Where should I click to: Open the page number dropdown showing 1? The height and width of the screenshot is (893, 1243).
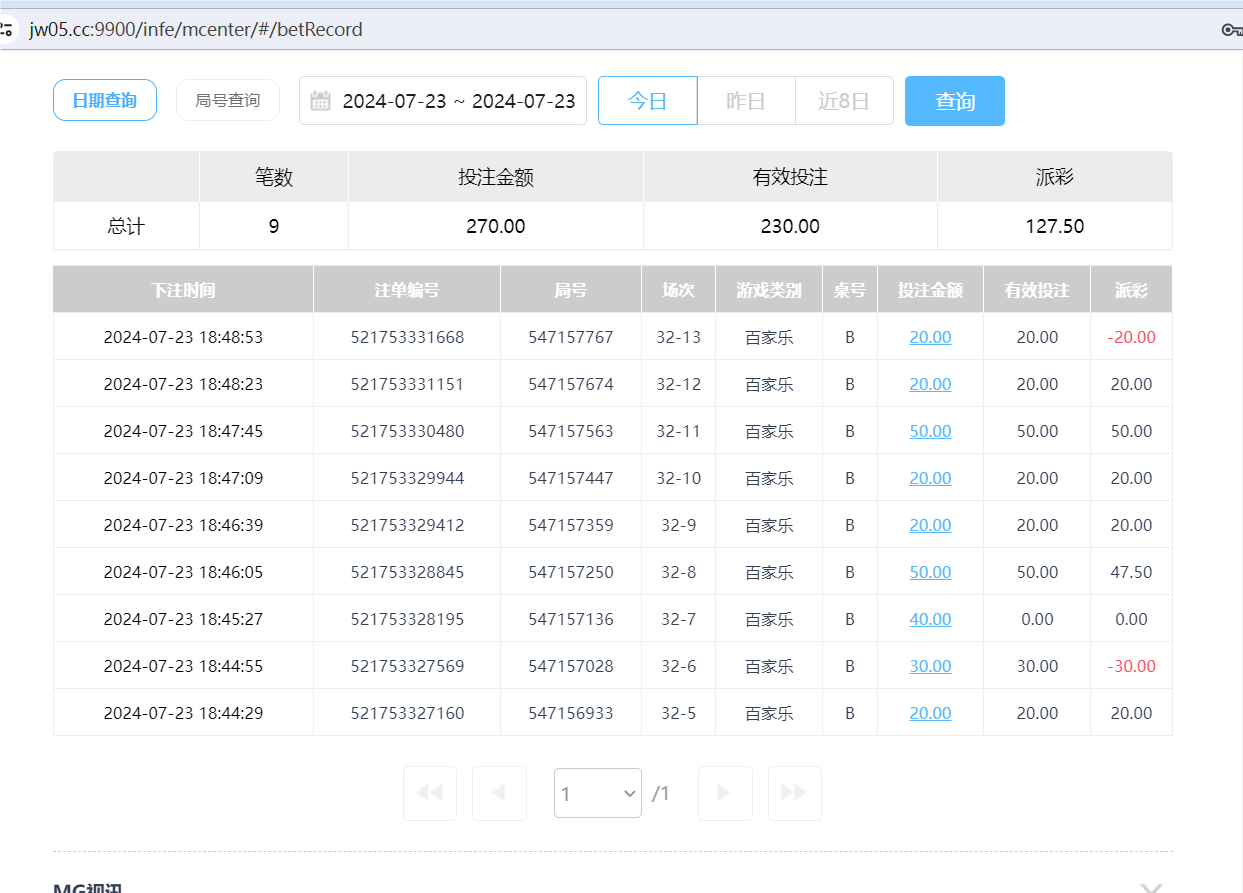point(597,792)
